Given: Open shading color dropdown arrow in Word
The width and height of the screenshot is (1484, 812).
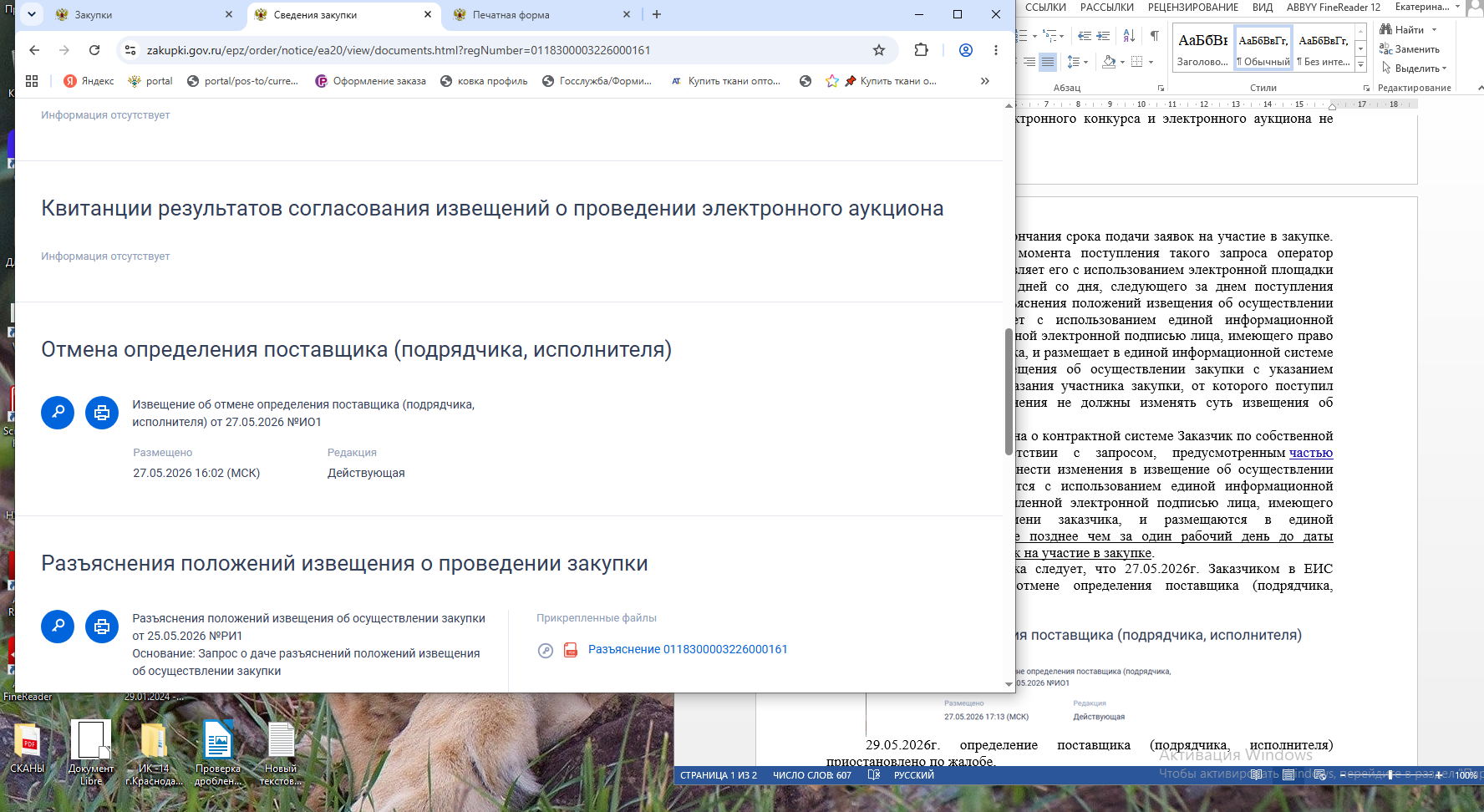Looking at the screenshot, I should [1122, 62].
